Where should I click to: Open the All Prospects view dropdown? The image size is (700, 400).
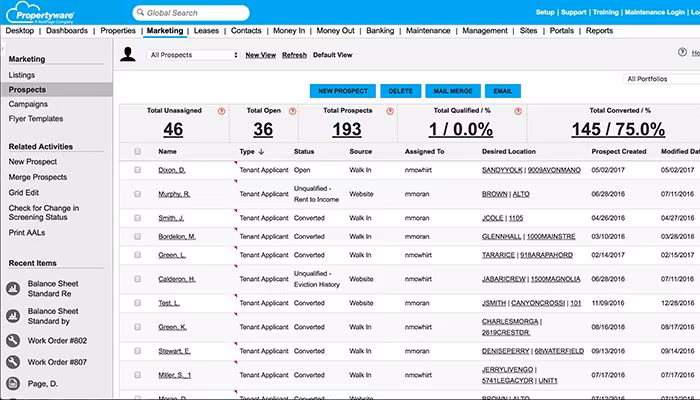pos(193,55)
